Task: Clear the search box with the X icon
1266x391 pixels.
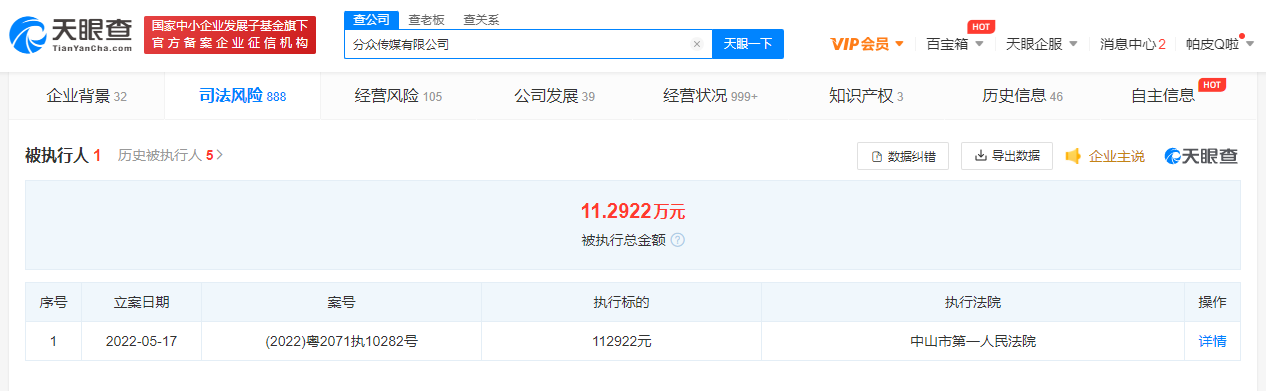Action: click(697, 44)
